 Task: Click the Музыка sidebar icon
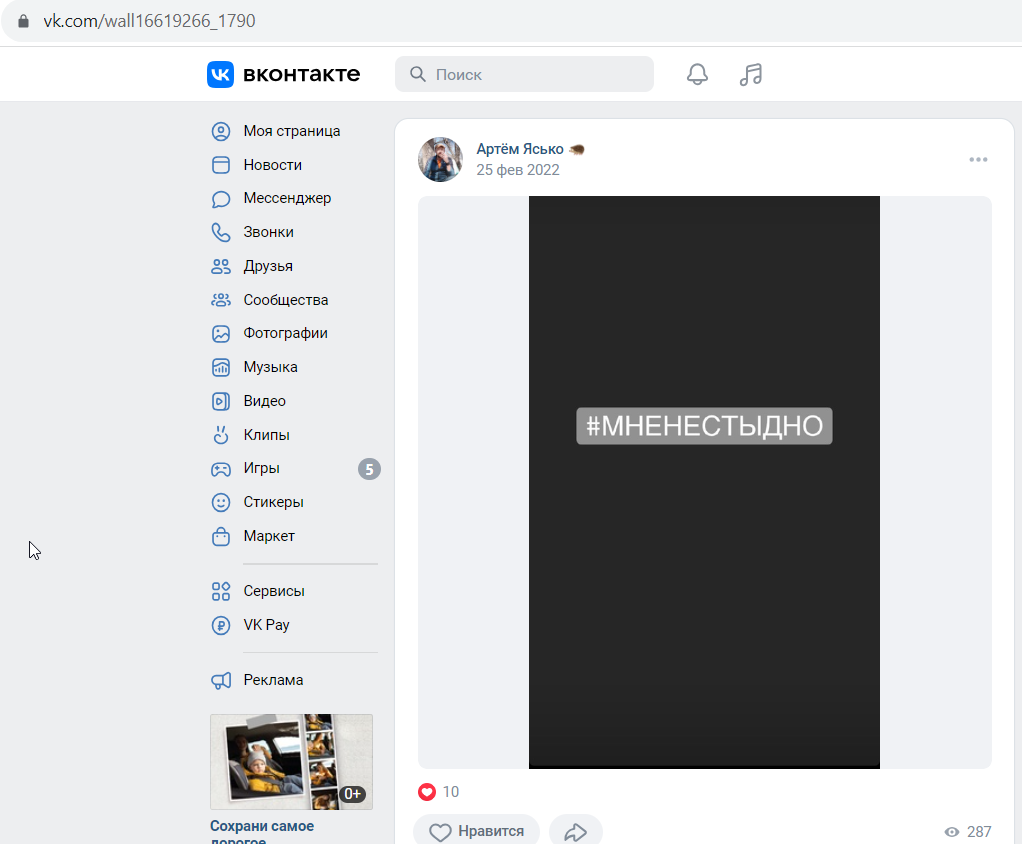221,368
